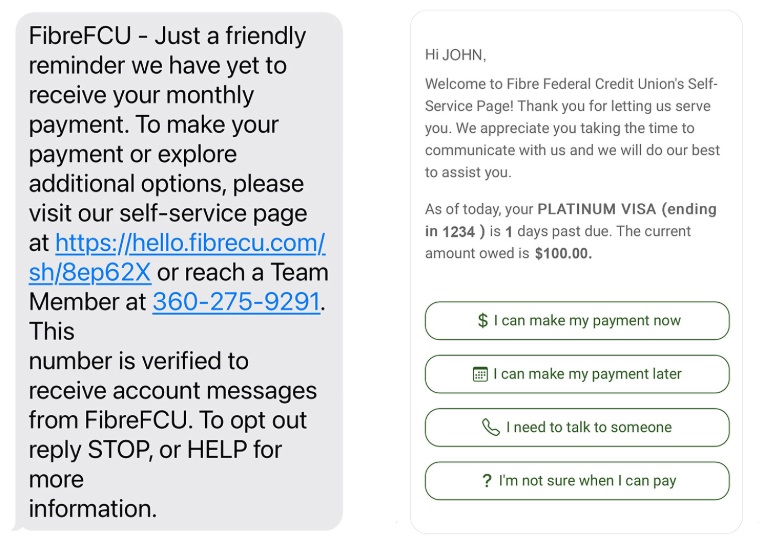This screenshot has height=557, width=764.
Task: Click "number is verified to" text line
Action: (x=139, y=361)
